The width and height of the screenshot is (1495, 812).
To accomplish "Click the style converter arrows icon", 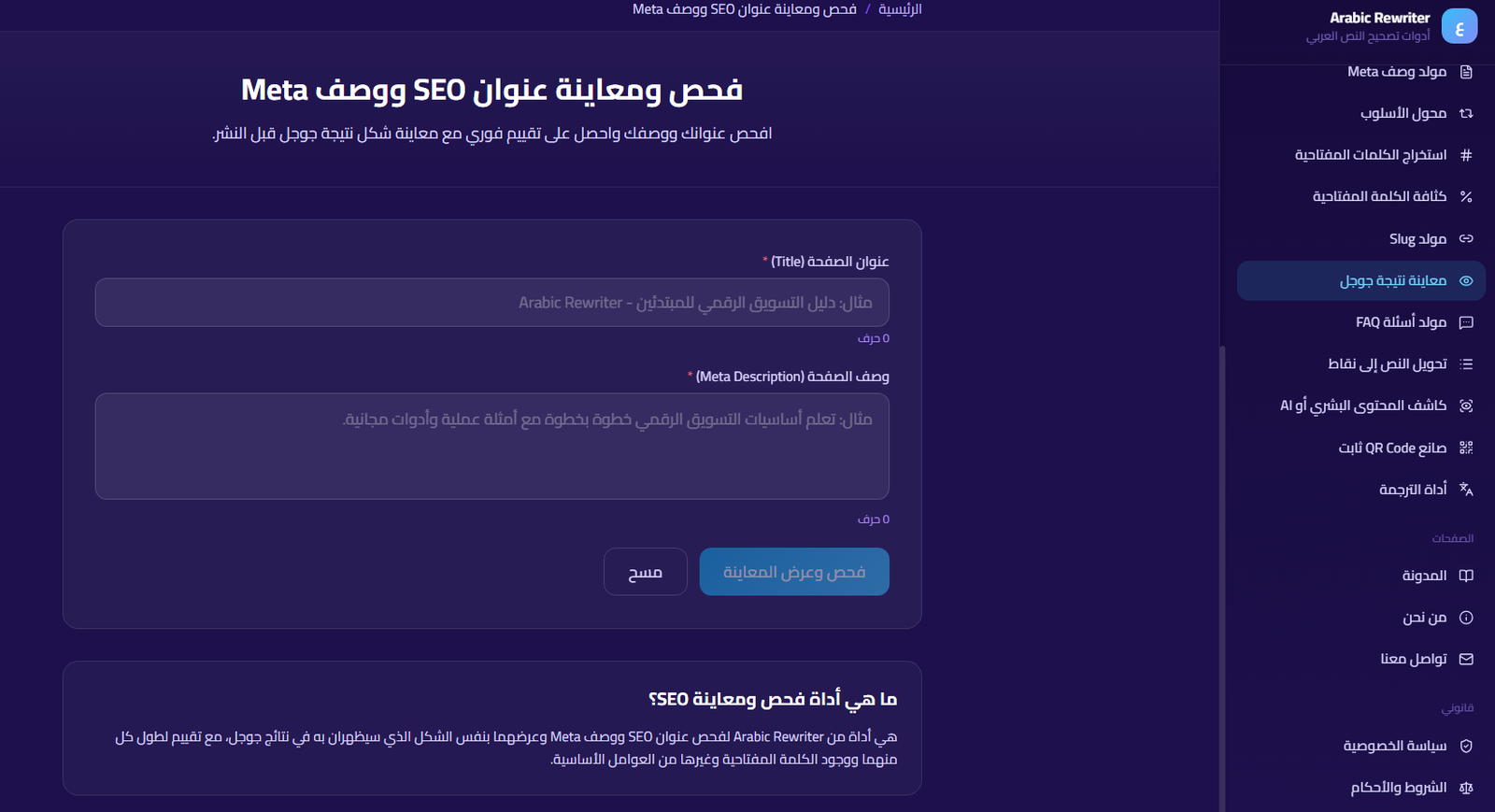I will click(x=1466, y=113).
